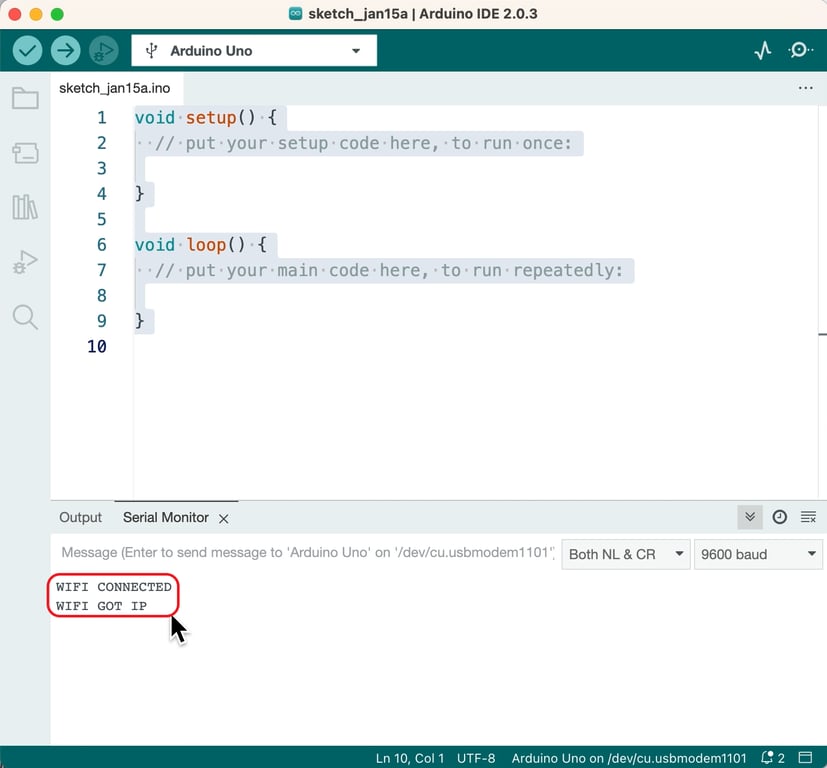This screenshot has height=768, width=827.
Task: Open the Both NL & CR line ending dropdown
Action: [x=625, y=554]
